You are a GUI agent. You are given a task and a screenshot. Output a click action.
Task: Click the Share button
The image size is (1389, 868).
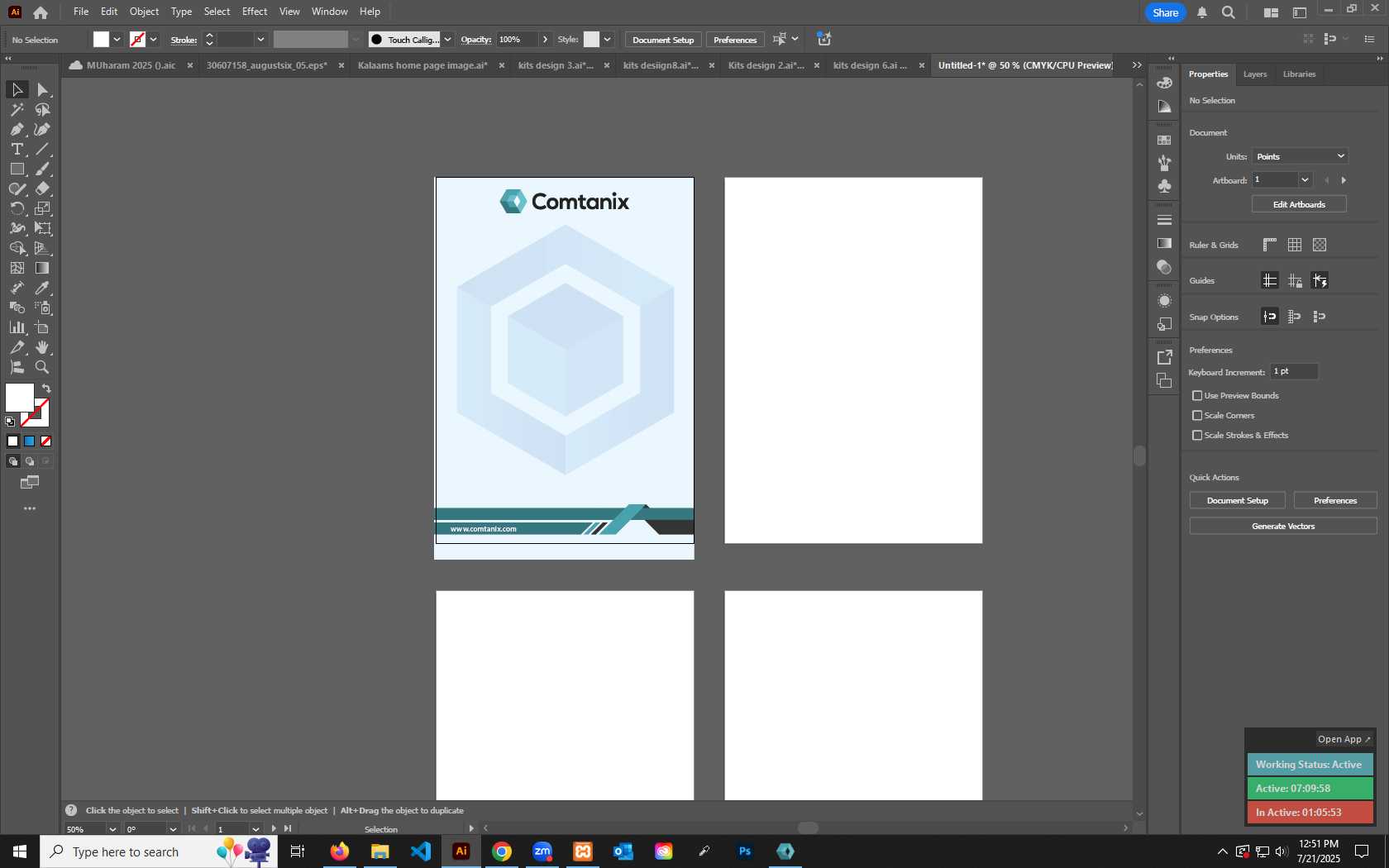point(1166,12)
